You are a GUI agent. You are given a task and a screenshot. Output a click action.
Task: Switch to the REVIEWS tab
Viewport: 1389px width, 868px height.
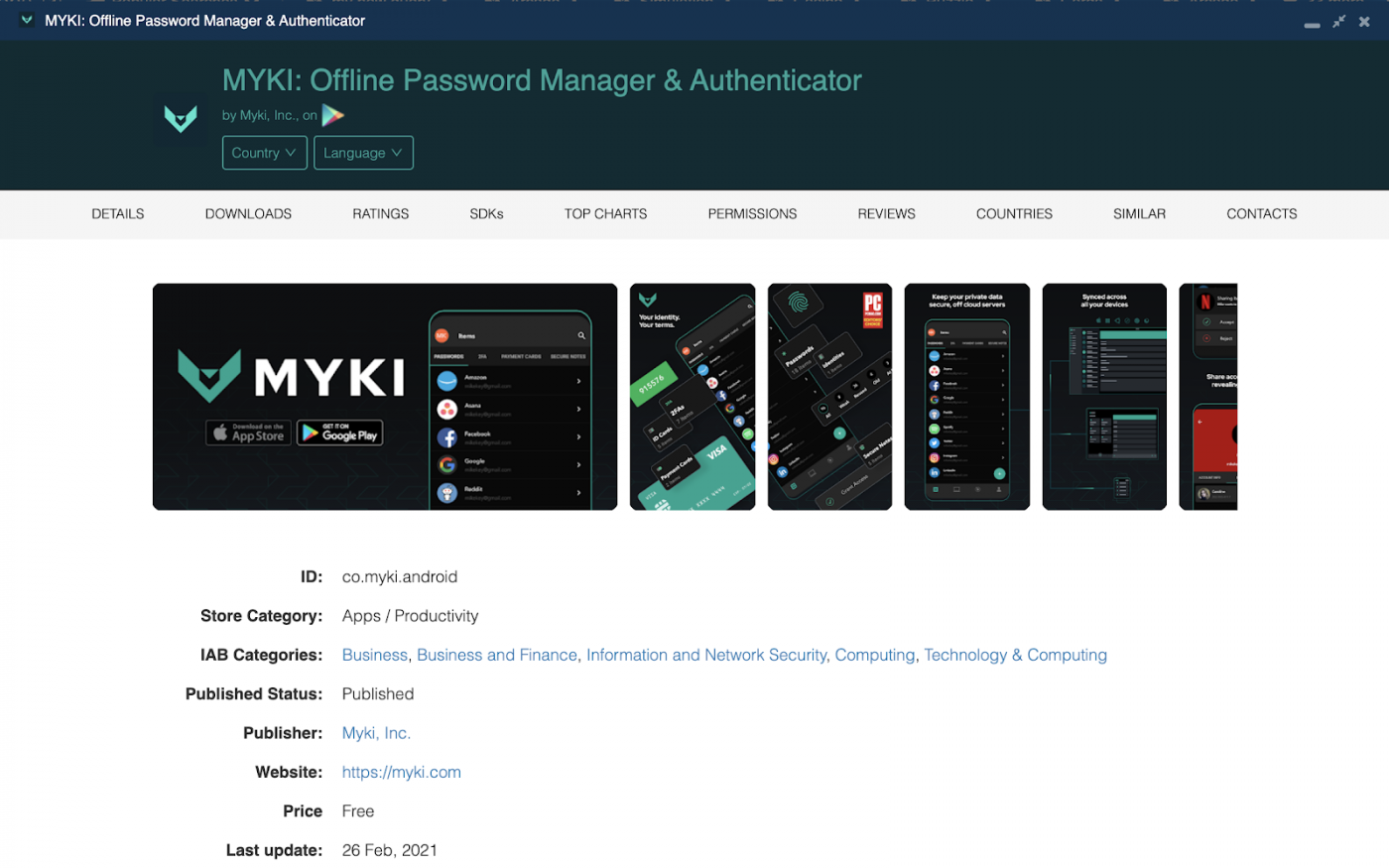click(x=886, y=213)
